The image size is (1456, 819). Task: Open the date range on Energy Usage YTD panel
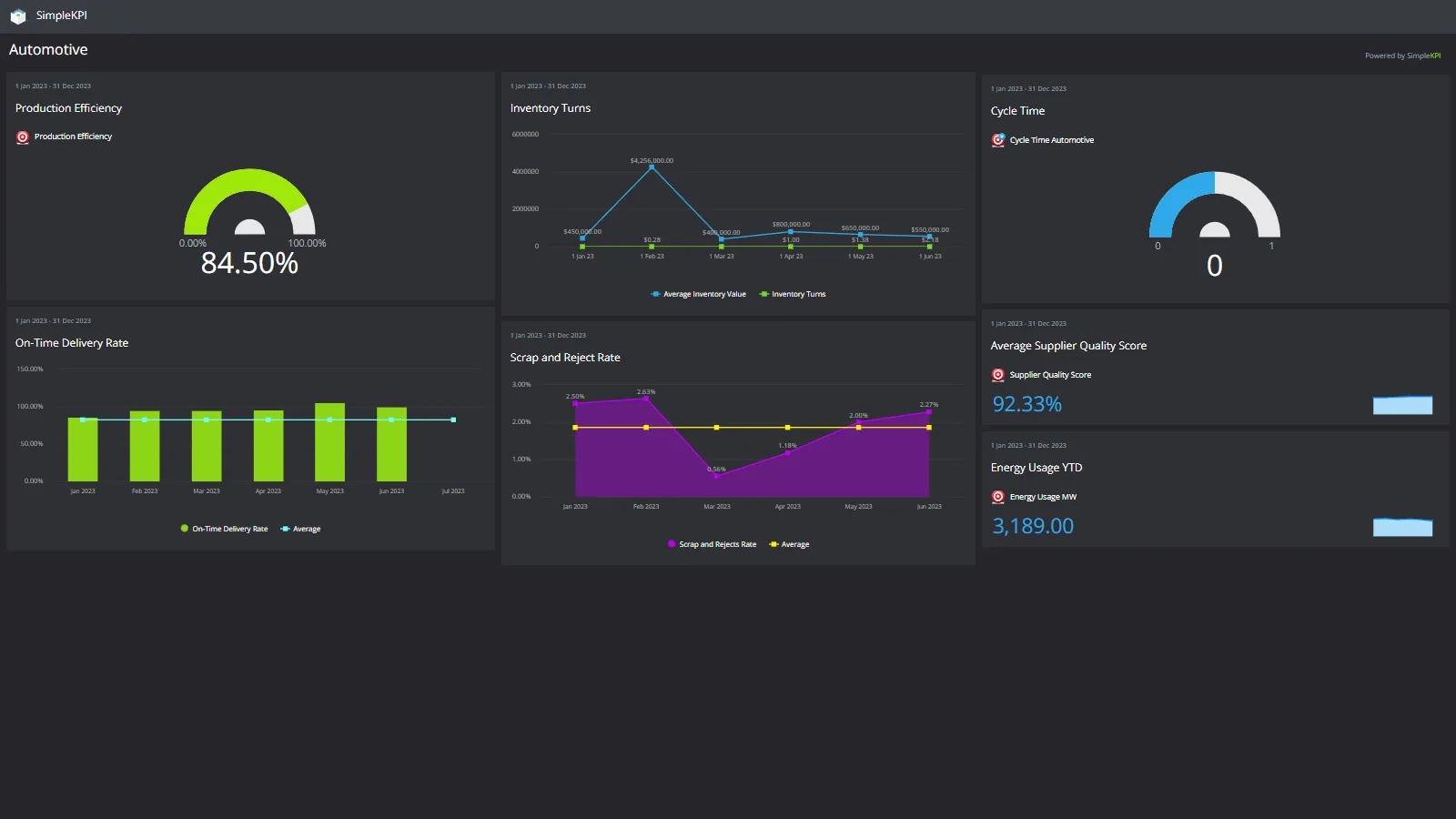(1027, 445)
